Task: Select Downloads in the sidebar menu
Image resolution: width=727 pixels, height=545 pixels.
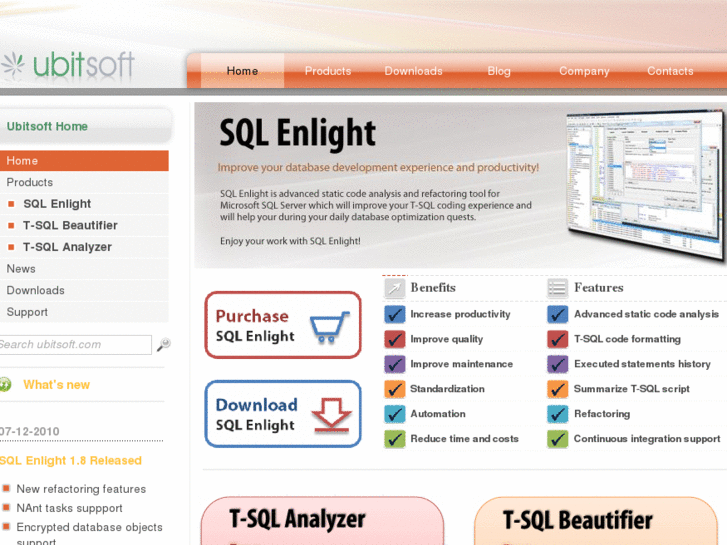Action: (x=84, y=290)
